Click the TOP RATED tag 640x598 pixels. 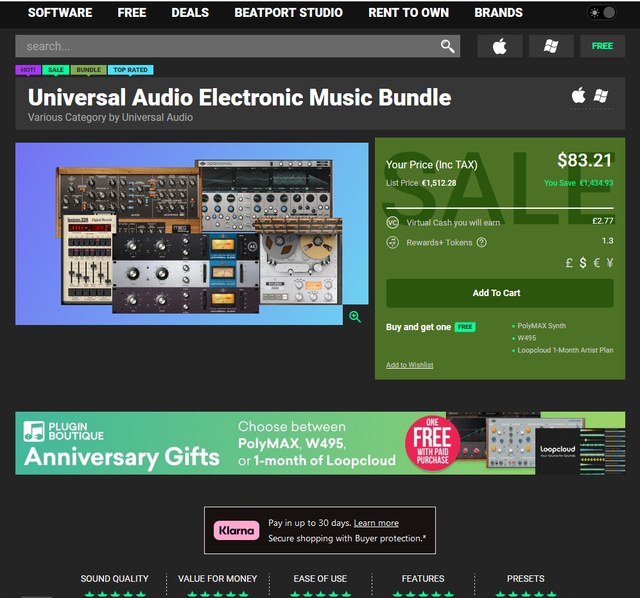131,70
